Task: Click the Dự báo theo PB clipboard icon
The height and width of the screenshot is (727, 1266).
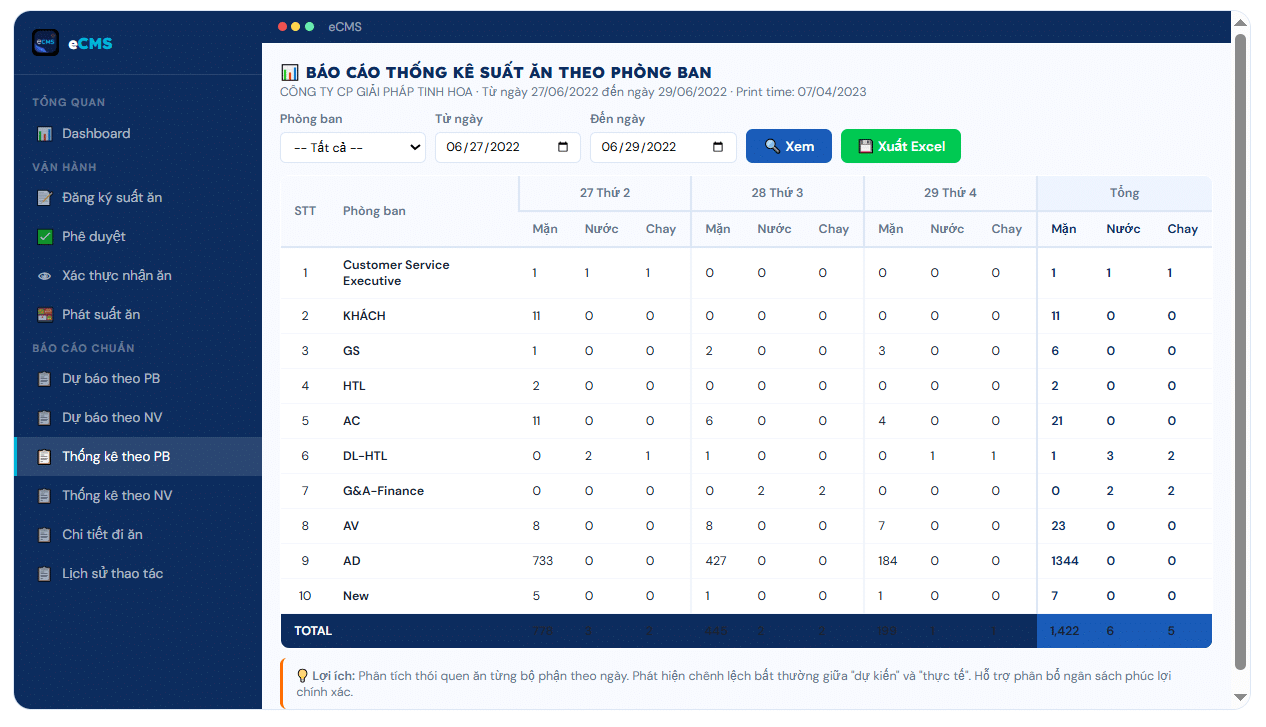Action: pyautogui.click(x=44, y=379)
